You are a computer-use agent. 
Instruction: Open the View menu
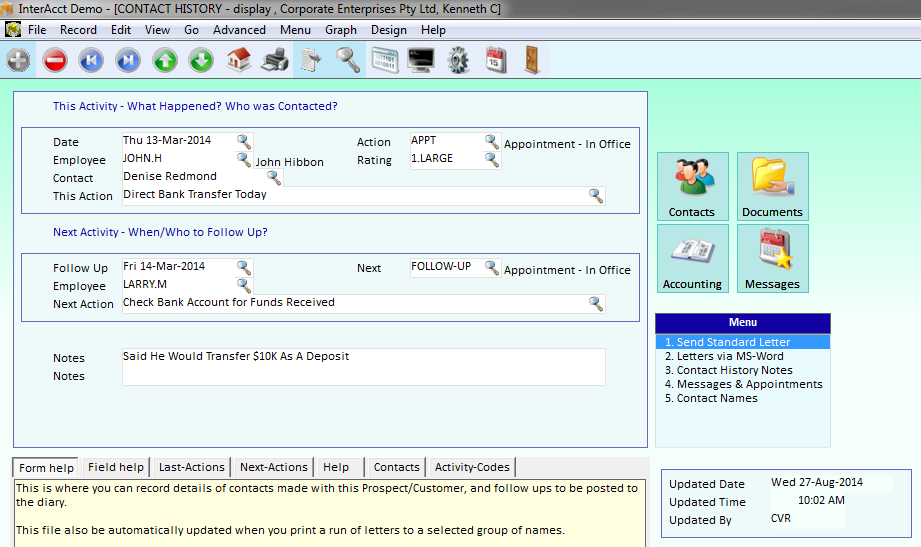pyautogui.click(x=157, y=30)
